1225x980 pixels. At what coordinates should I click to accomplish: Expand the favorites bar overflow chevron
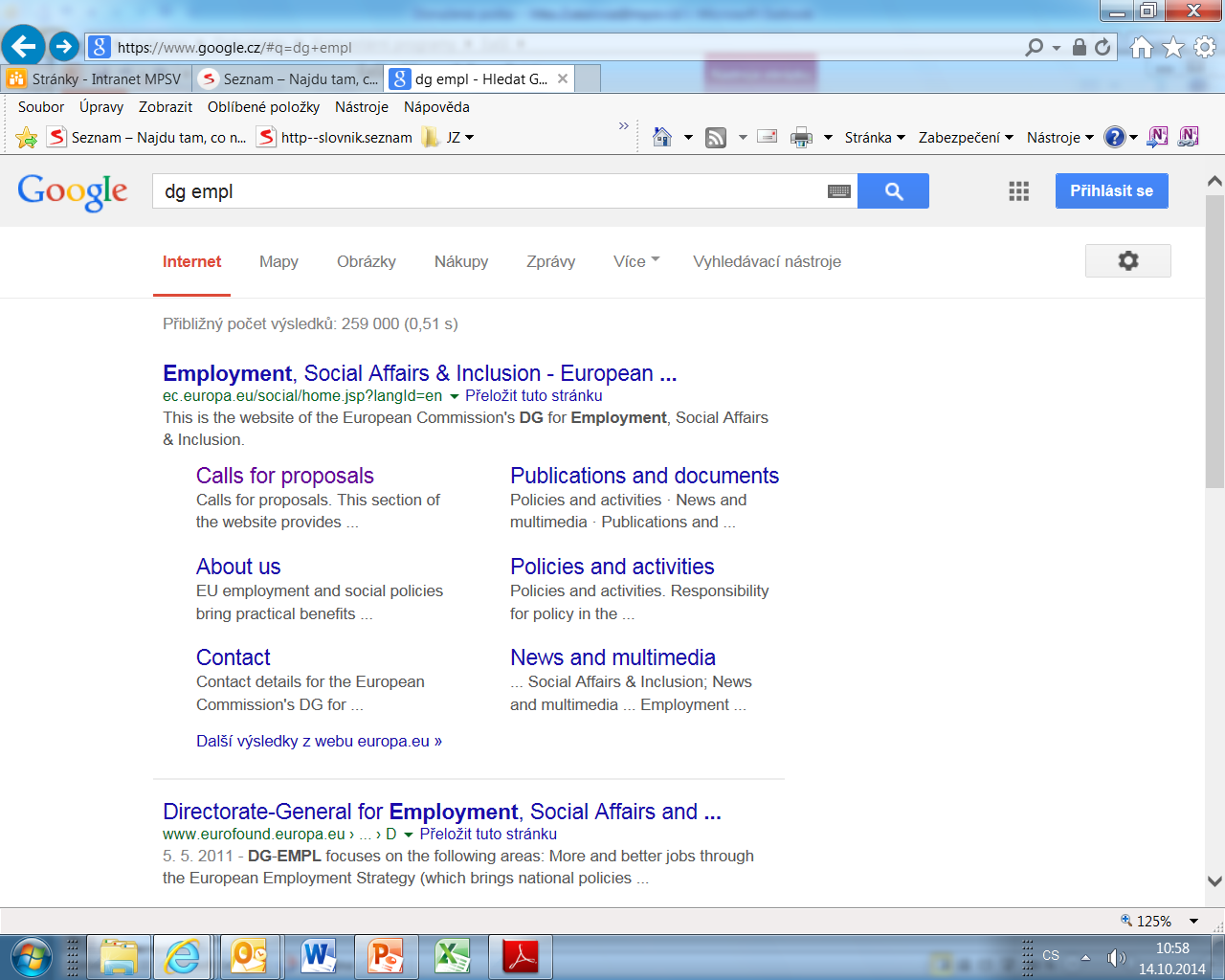(624, 126)
